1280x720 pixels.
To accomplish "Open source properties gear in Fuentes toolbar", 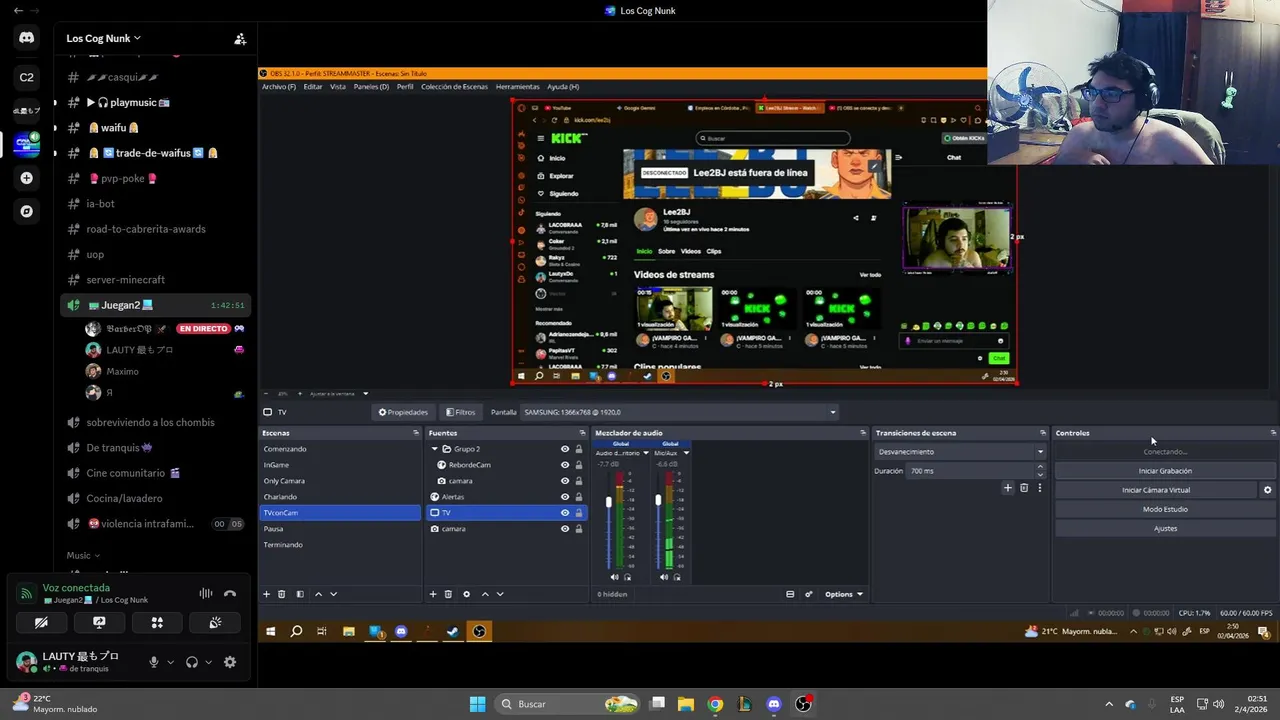I will pos(466,594).
